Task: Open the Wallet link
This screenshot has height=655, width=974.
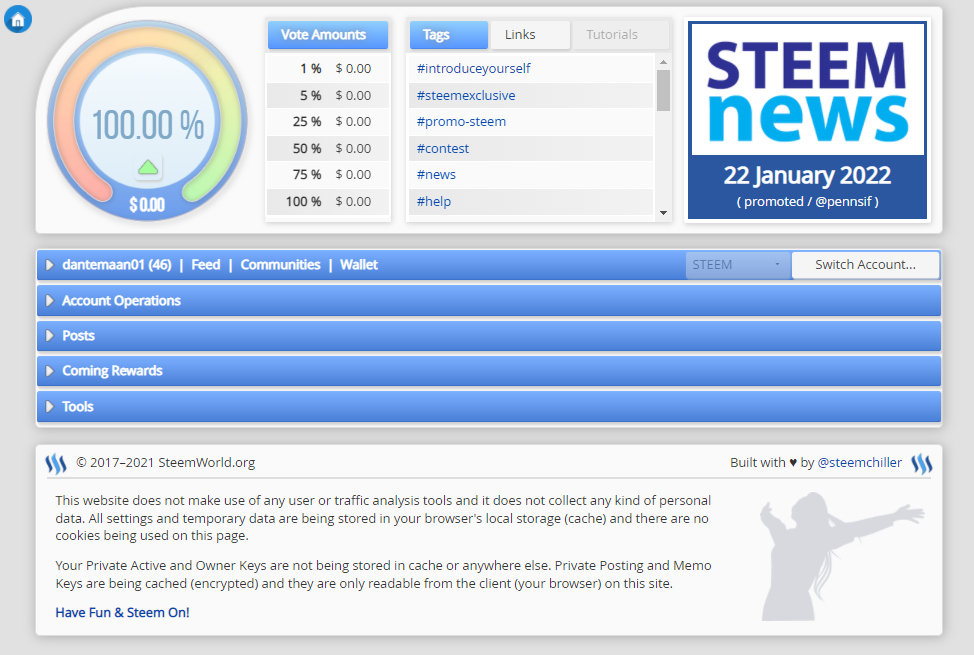Action: [x=359, y=265]
